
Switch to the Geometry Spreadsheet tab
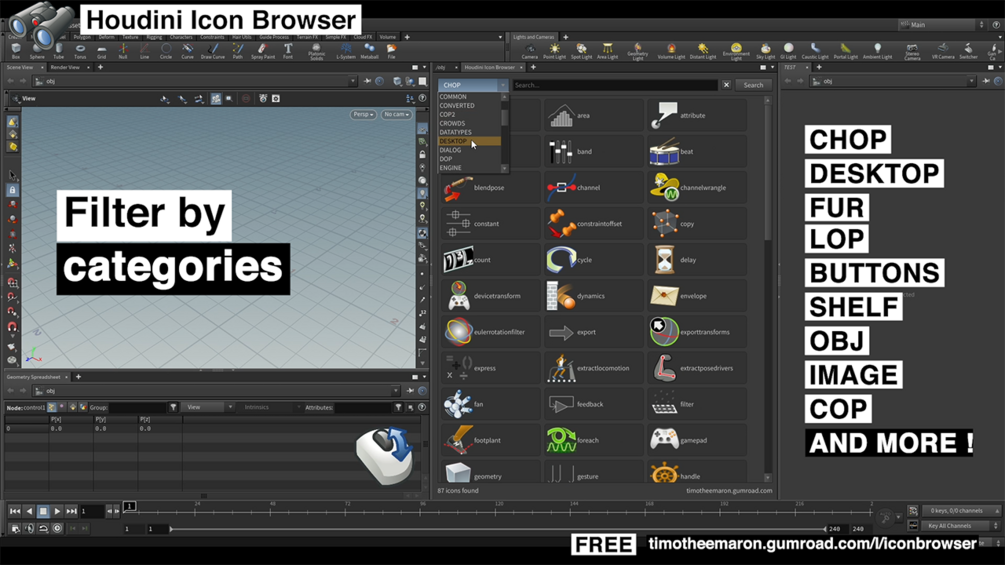[x=33, y=377]
